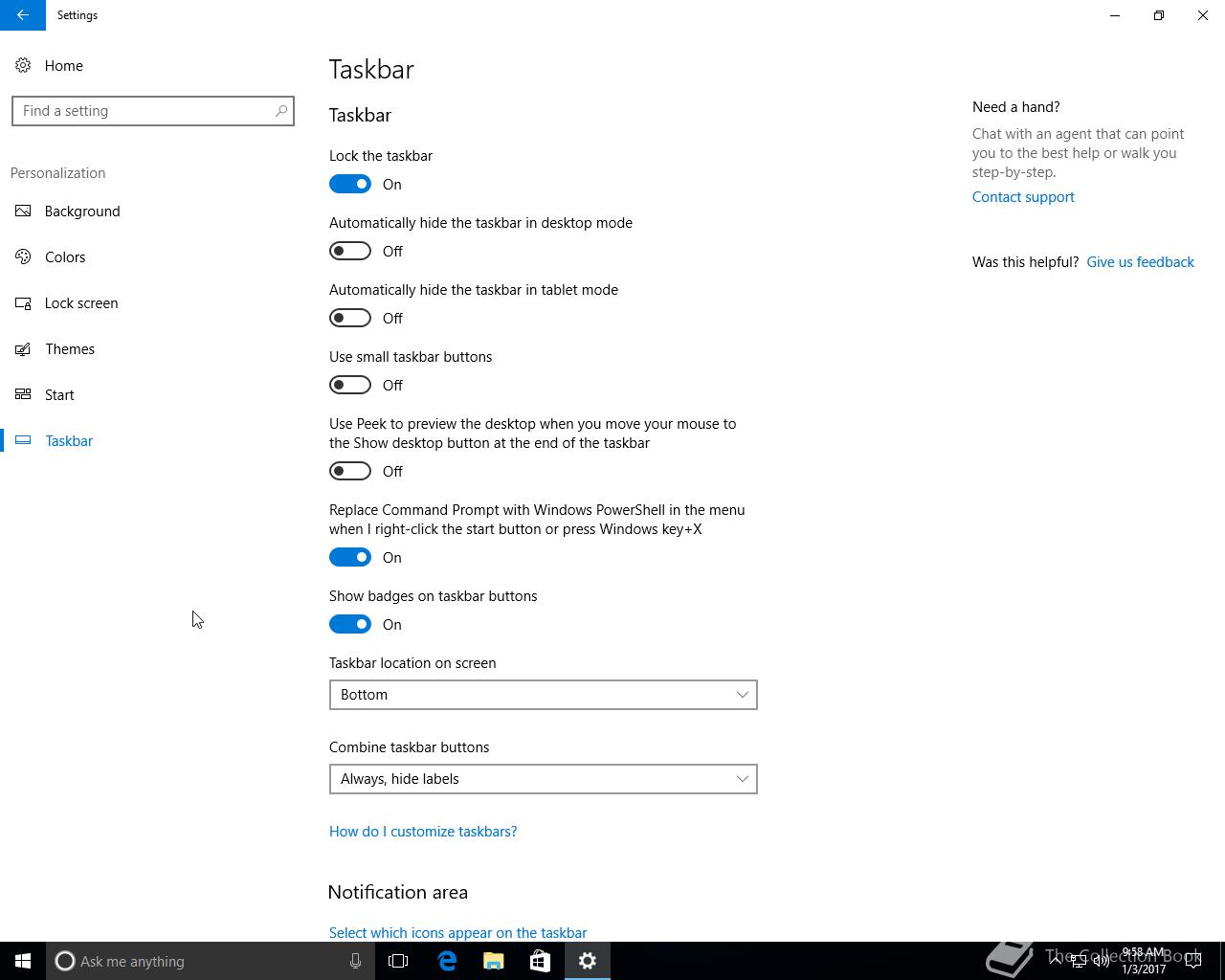
Task: Click the Start tiles icon in sidebar
Action: [x=23, y=395]
